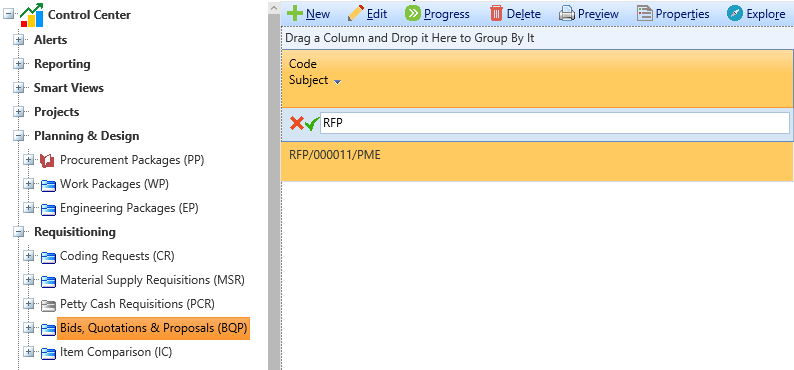Viewport: 794px width, 370px height.
Task: Collapse the Requisitioning node
Action: click(19, 232)
